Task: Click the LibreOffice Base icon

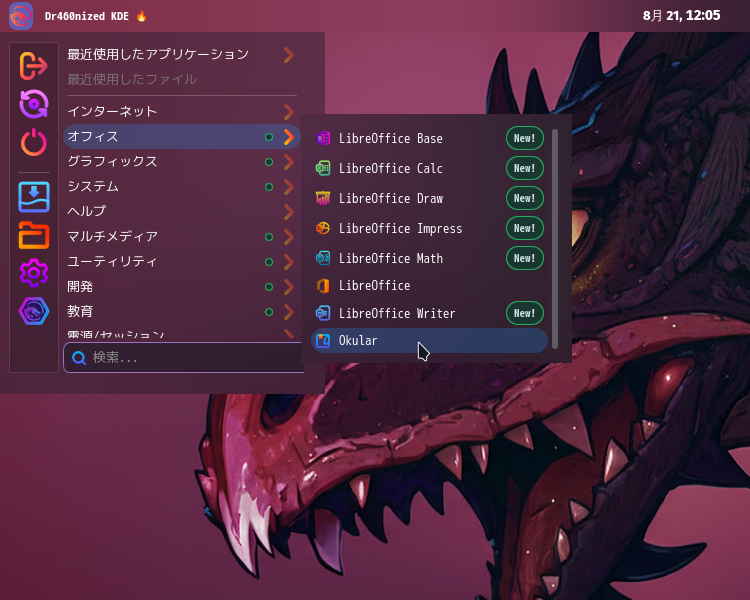Action: click(323, 138)
